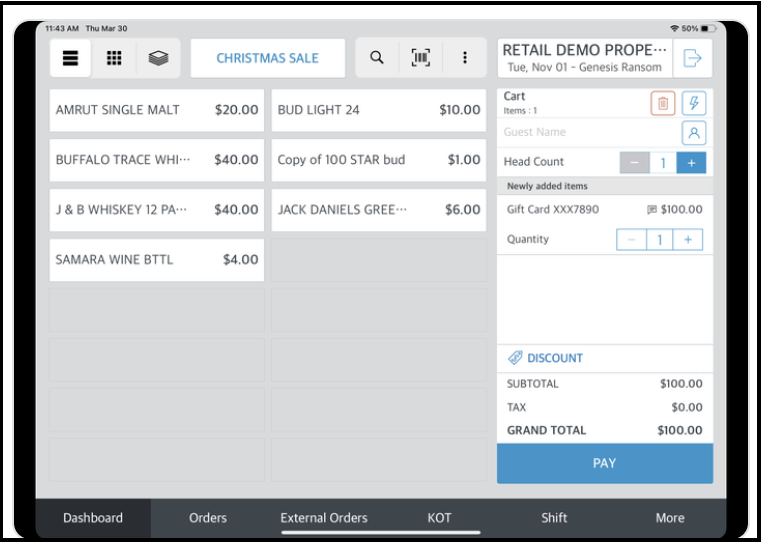Switch to grid view layout

tap(114, 58)
